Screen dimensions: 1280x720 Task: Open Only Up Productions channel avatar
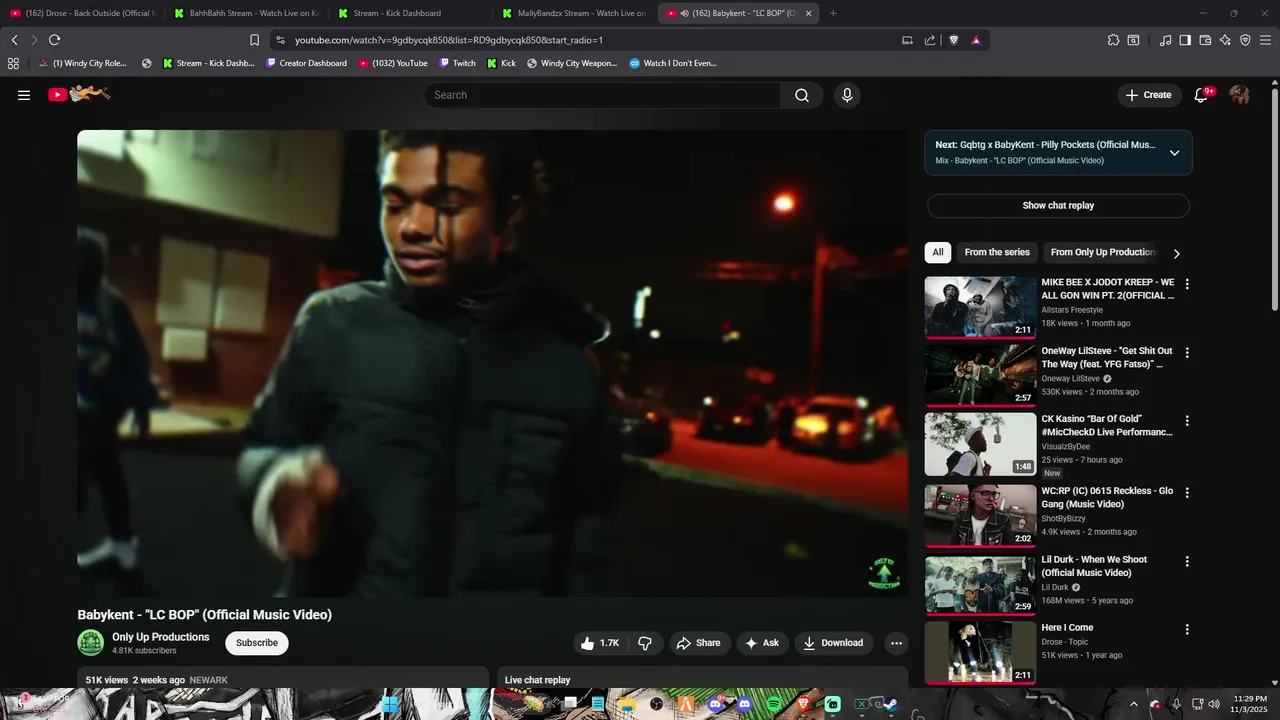click(91, 643)
